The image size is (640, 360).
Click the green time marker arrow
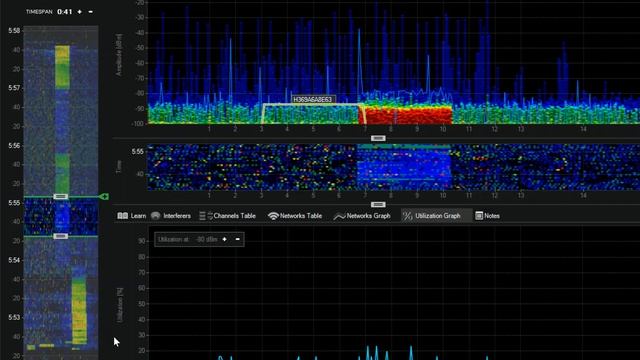104,197
